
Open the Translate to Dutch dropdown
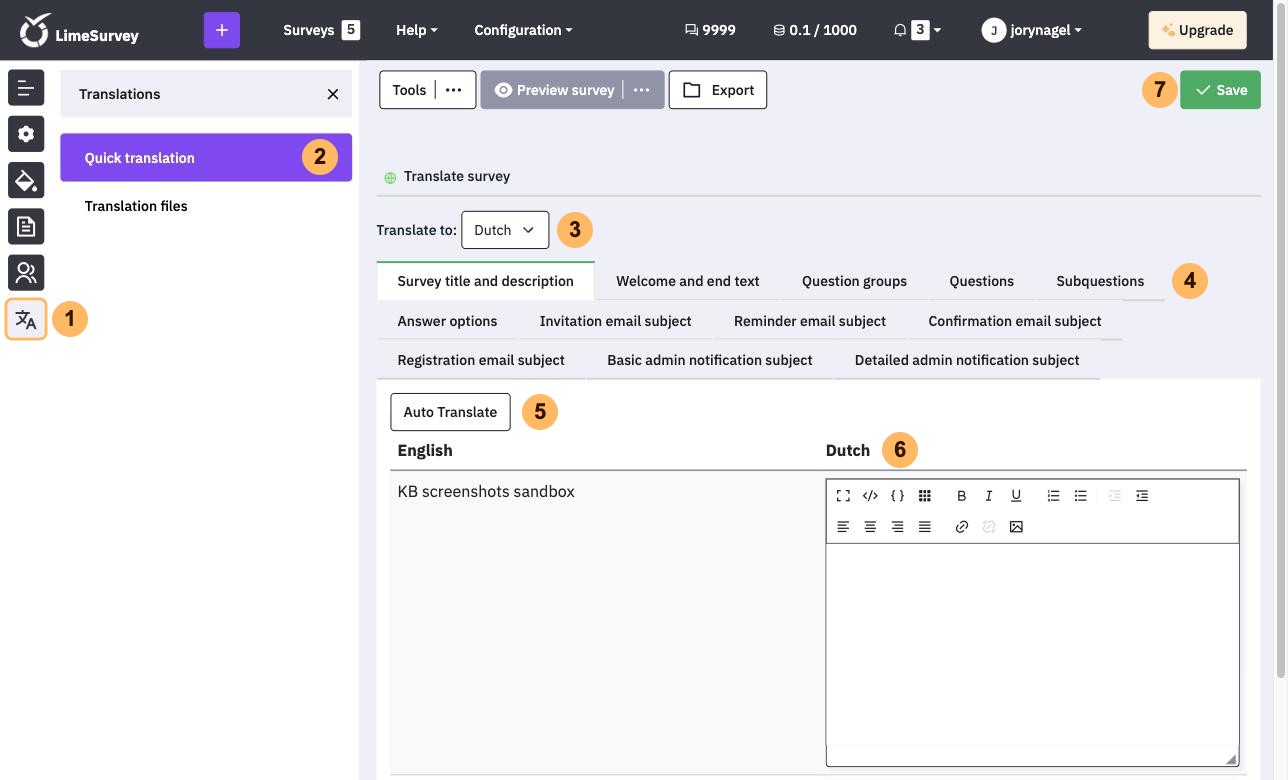pyautogui.click(x=505, y=230)
